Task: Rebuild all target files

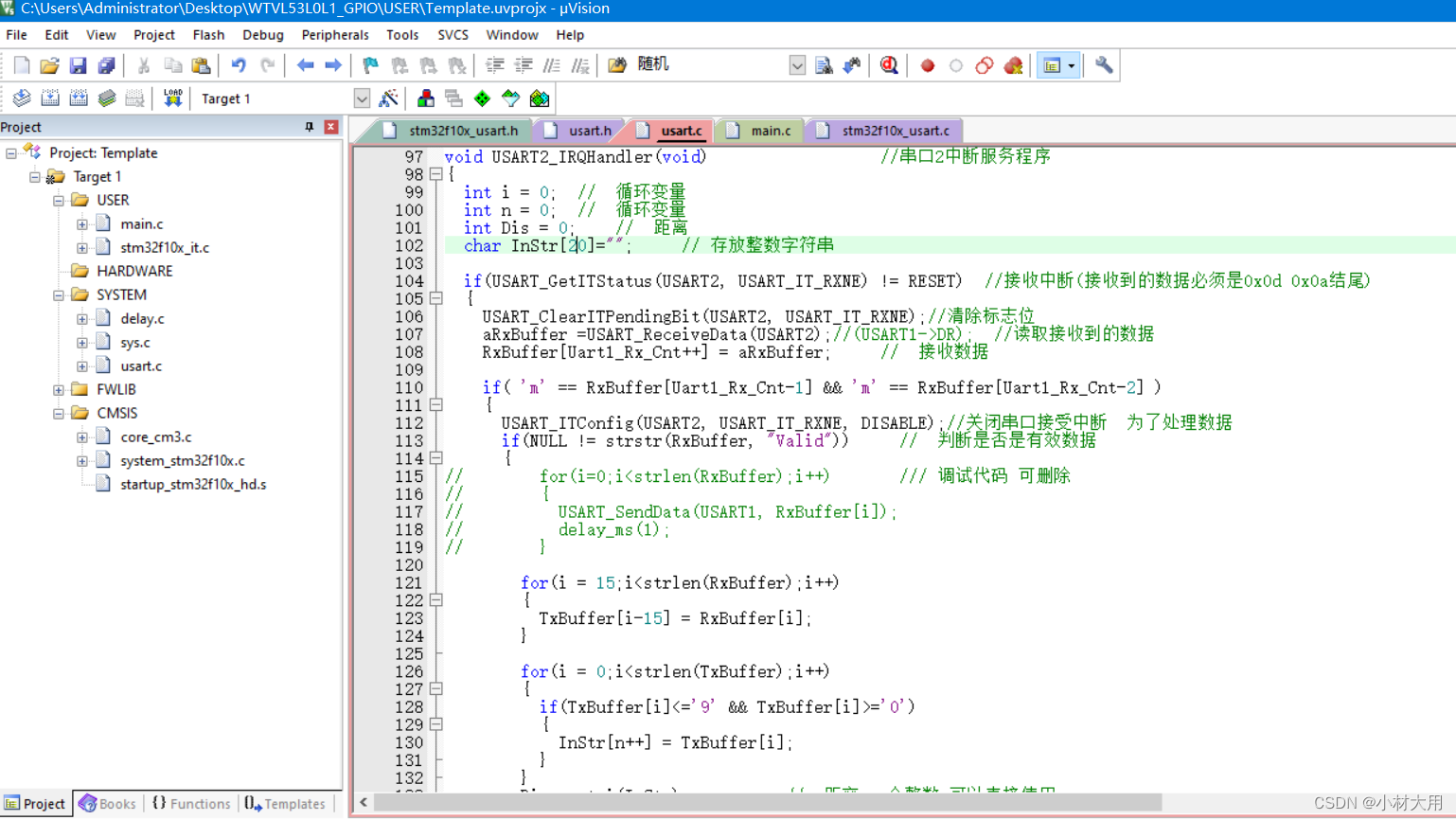Action: click(x=79, y=98)
